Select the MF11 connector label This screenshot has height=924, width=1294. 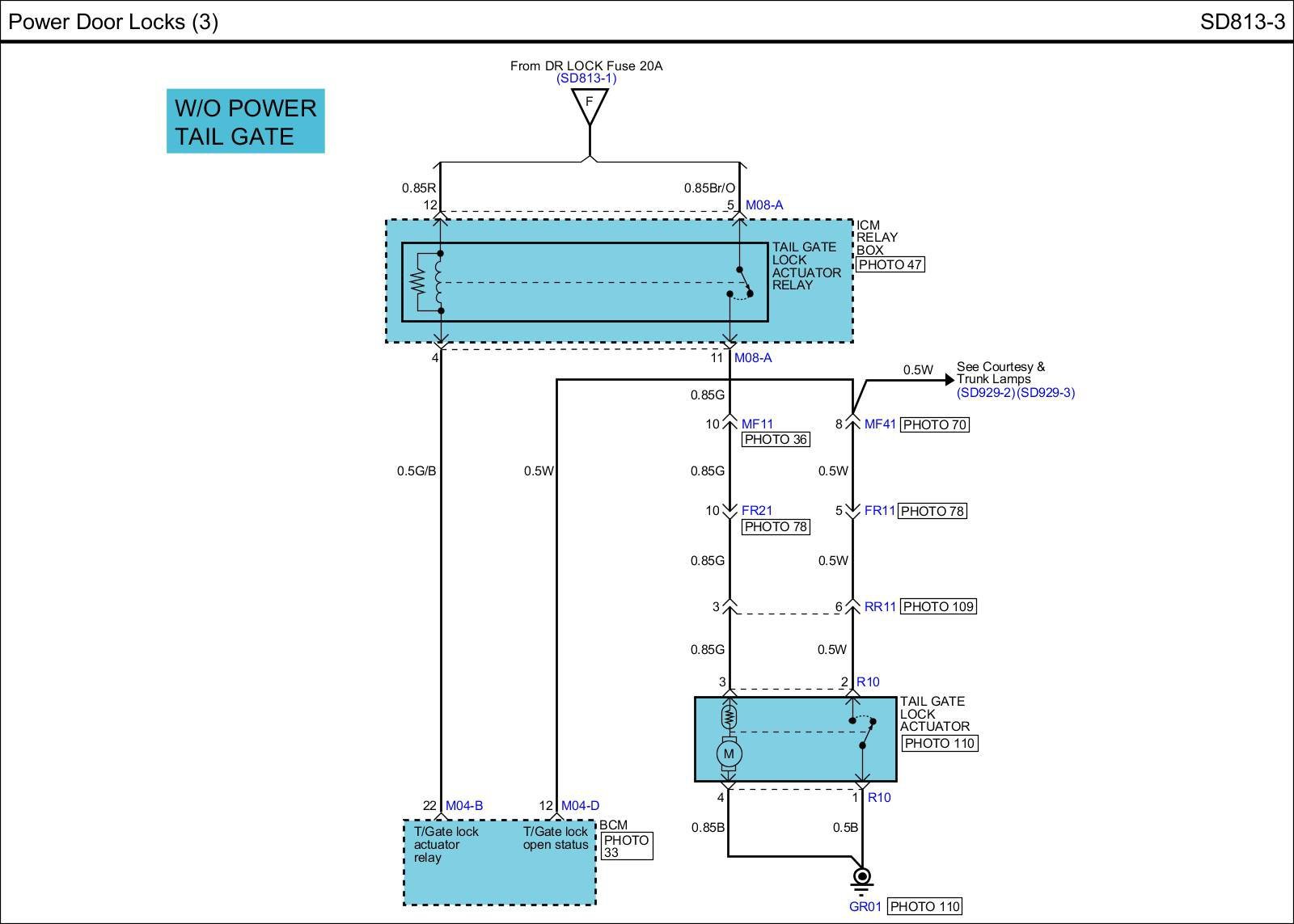point(757,424)
